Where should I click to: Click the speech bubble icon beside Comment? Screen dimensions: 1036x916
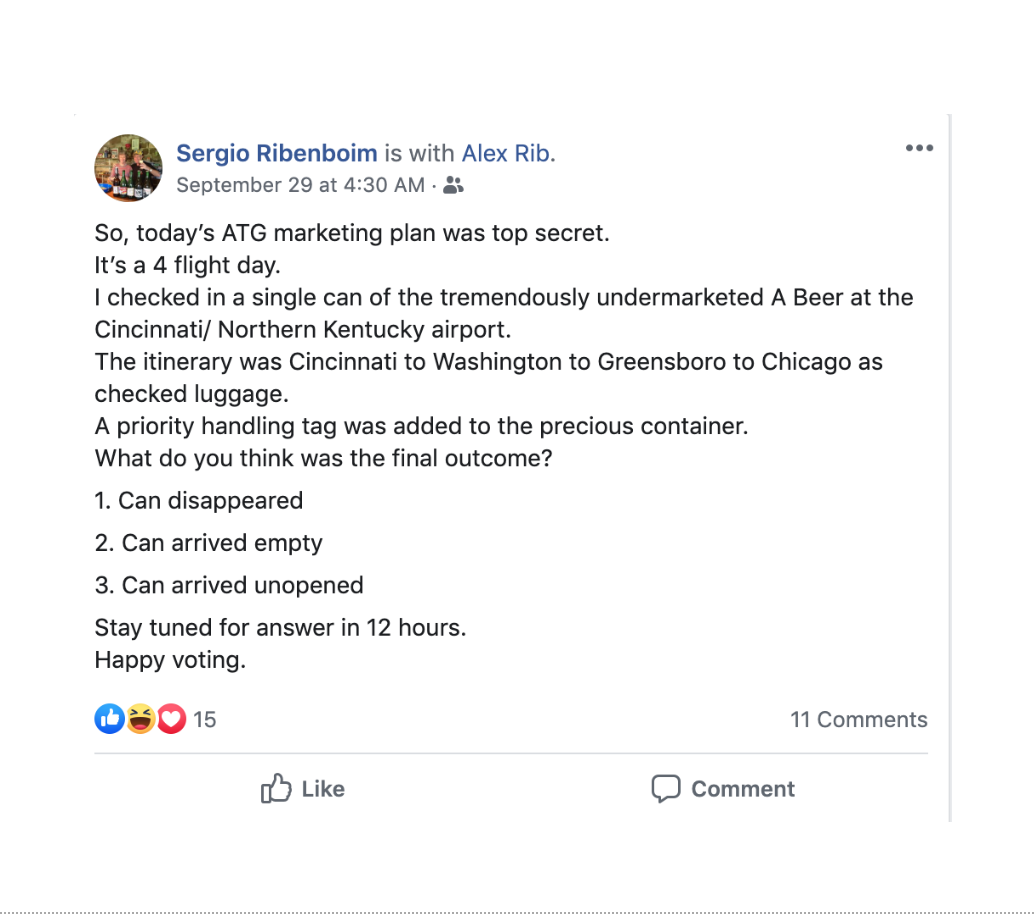tap(665, 789)
